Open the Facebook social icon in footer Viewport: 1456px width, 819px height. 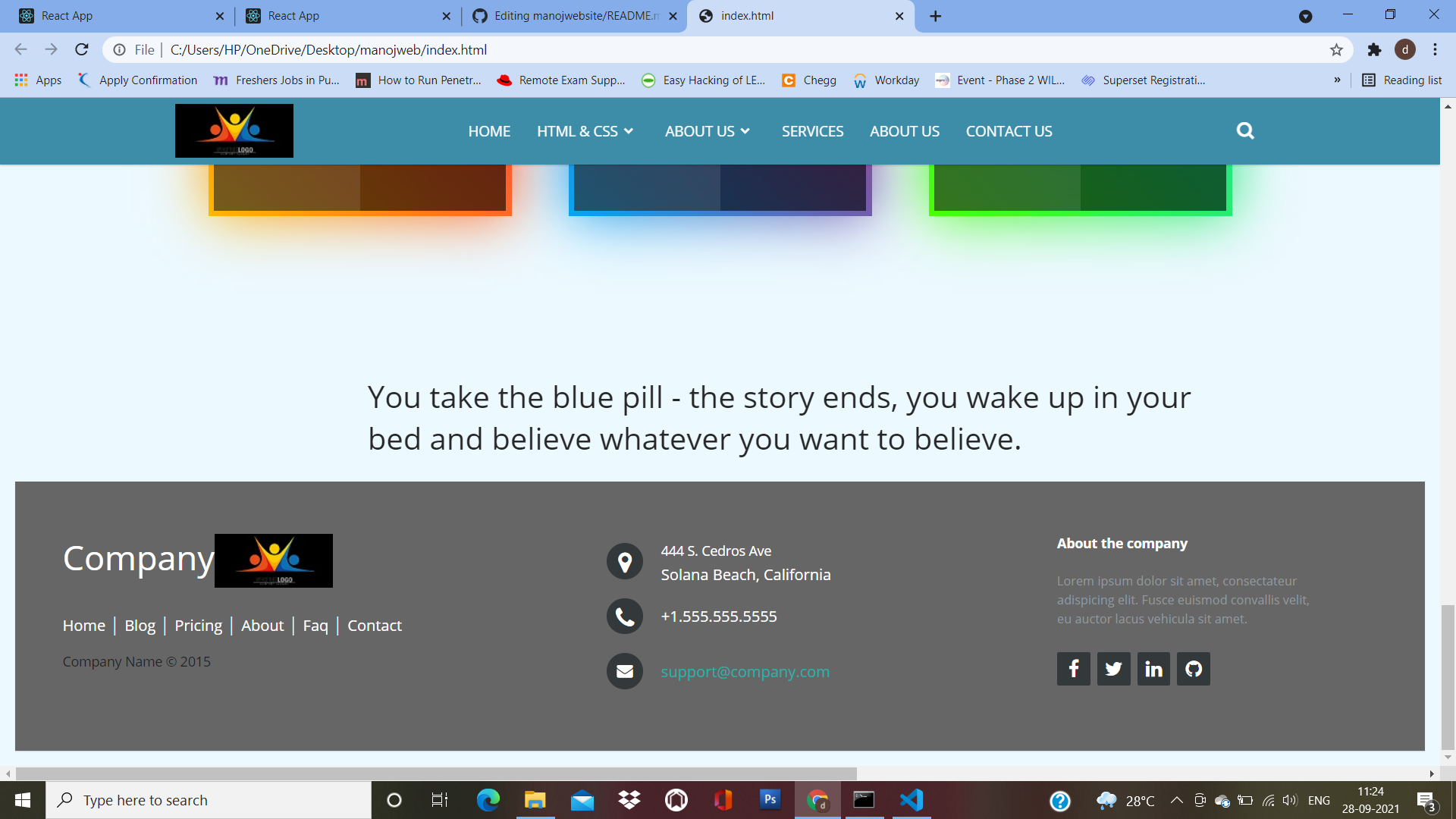[1074, 669]
